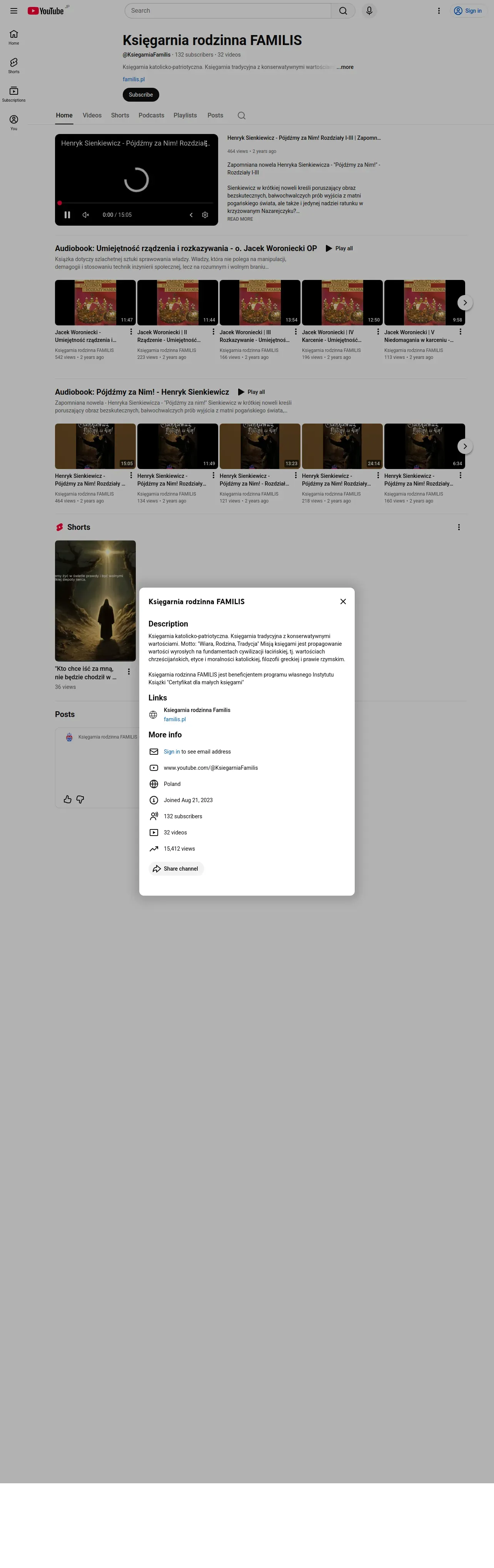Open Sienkiewicz 24:14 video thumbnail
Image resolution: width=494 pixels, height=1568 pixels.
(342, 446)
